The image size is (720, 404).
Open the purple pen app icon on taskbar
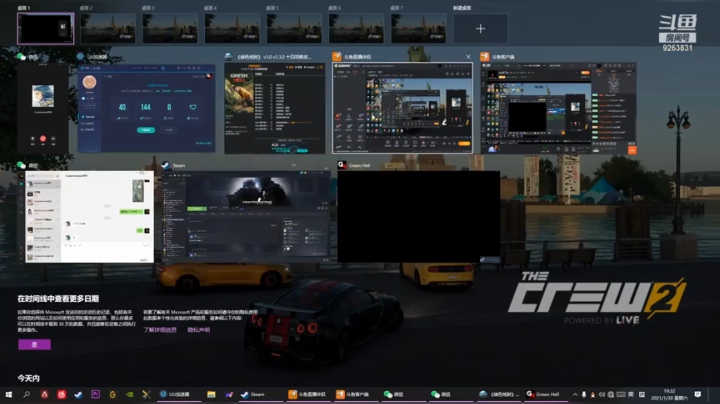coord(228,394)
